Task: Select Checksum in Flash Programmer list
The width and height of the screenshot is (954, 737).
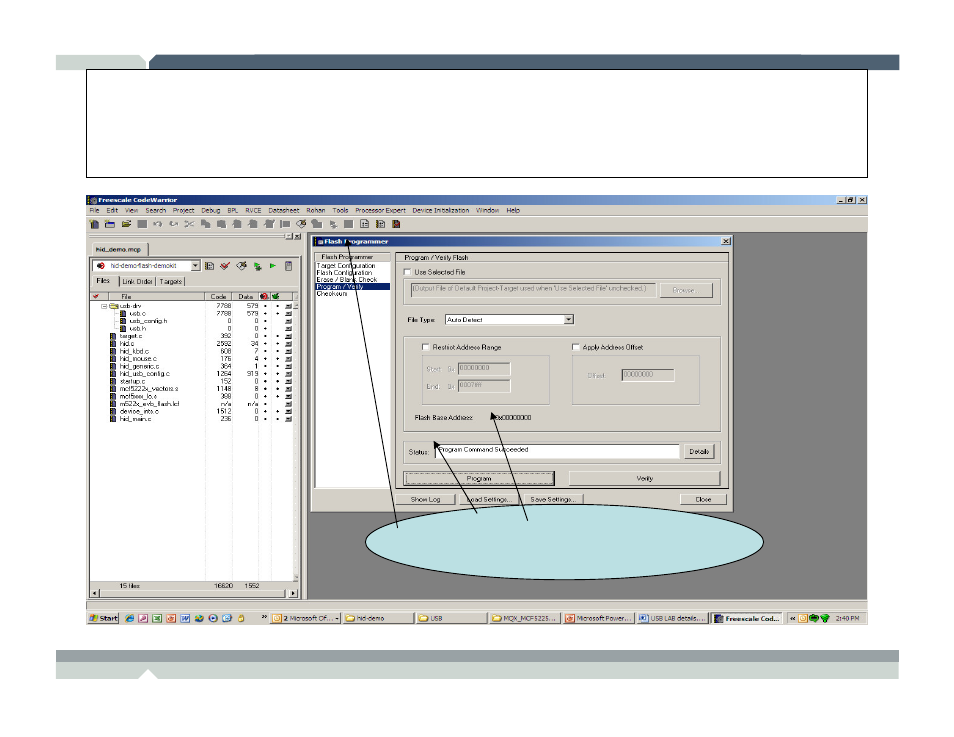Action: pyautogui.click(x=332, y=294)
